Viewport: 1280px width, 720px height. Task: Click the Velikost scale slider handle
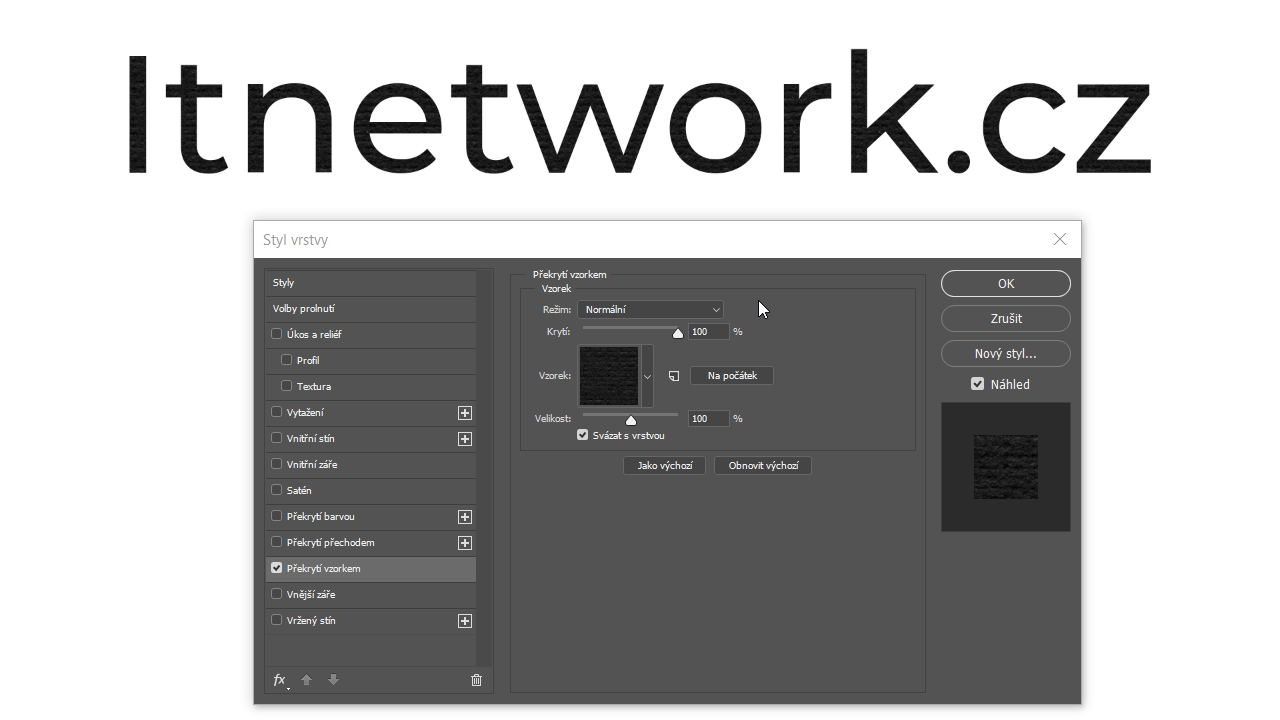pyautogui.click(x=631, y=420)
